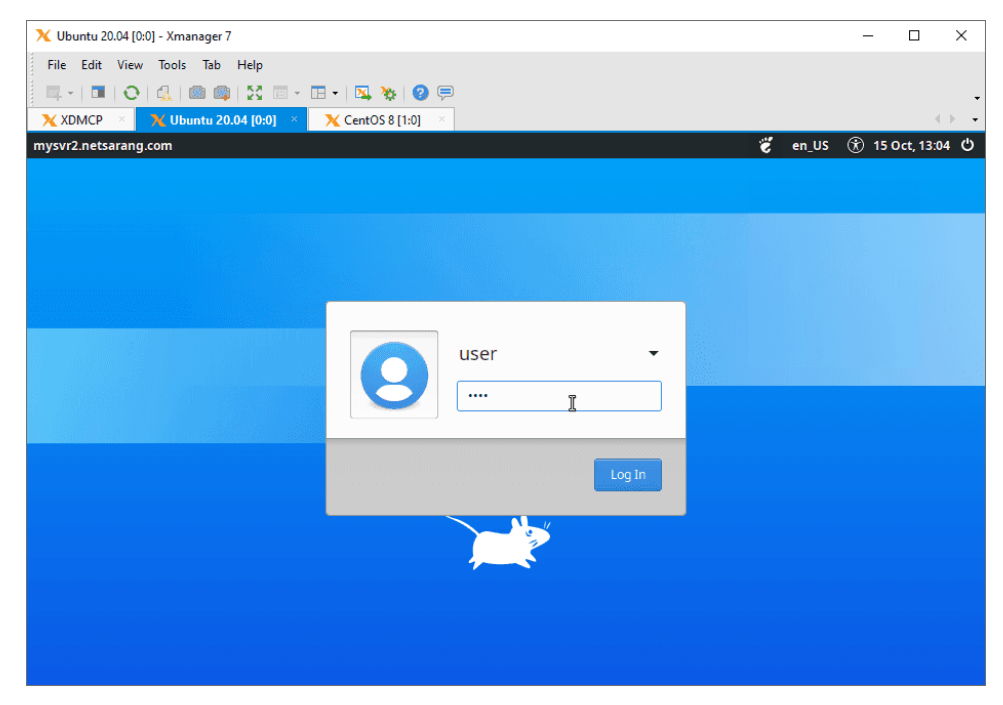The image size is (1003, 705).
Task: Open the Tools menu
Action: [172, 65]
